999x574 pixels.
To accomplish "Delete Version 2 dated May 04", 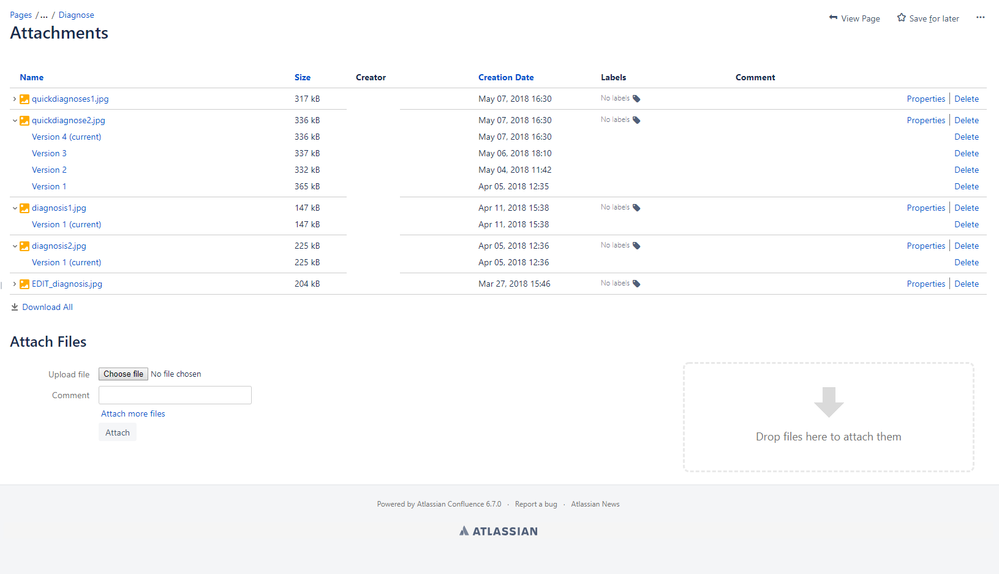I will (967, 170).
